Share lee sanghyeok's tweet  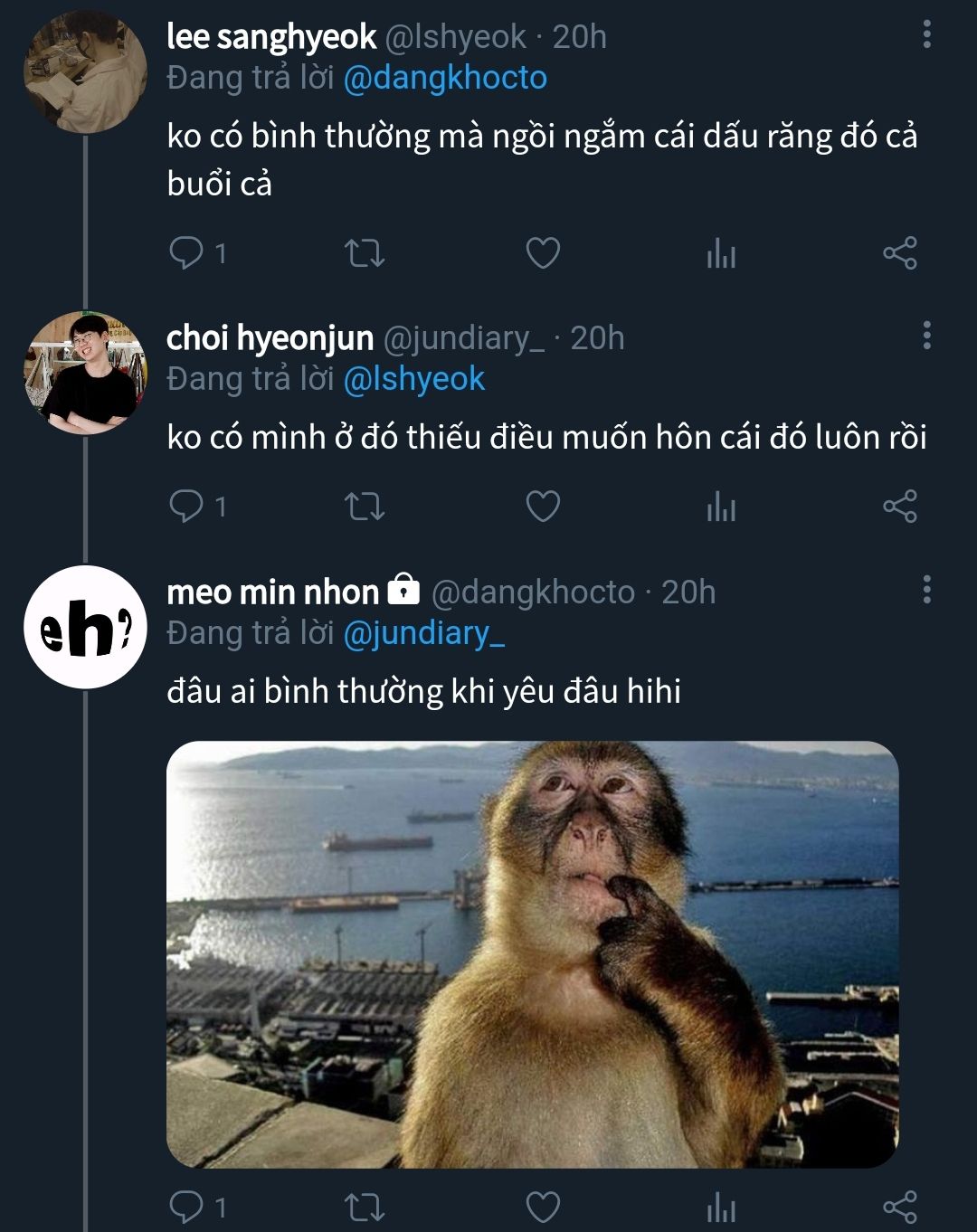900,252
